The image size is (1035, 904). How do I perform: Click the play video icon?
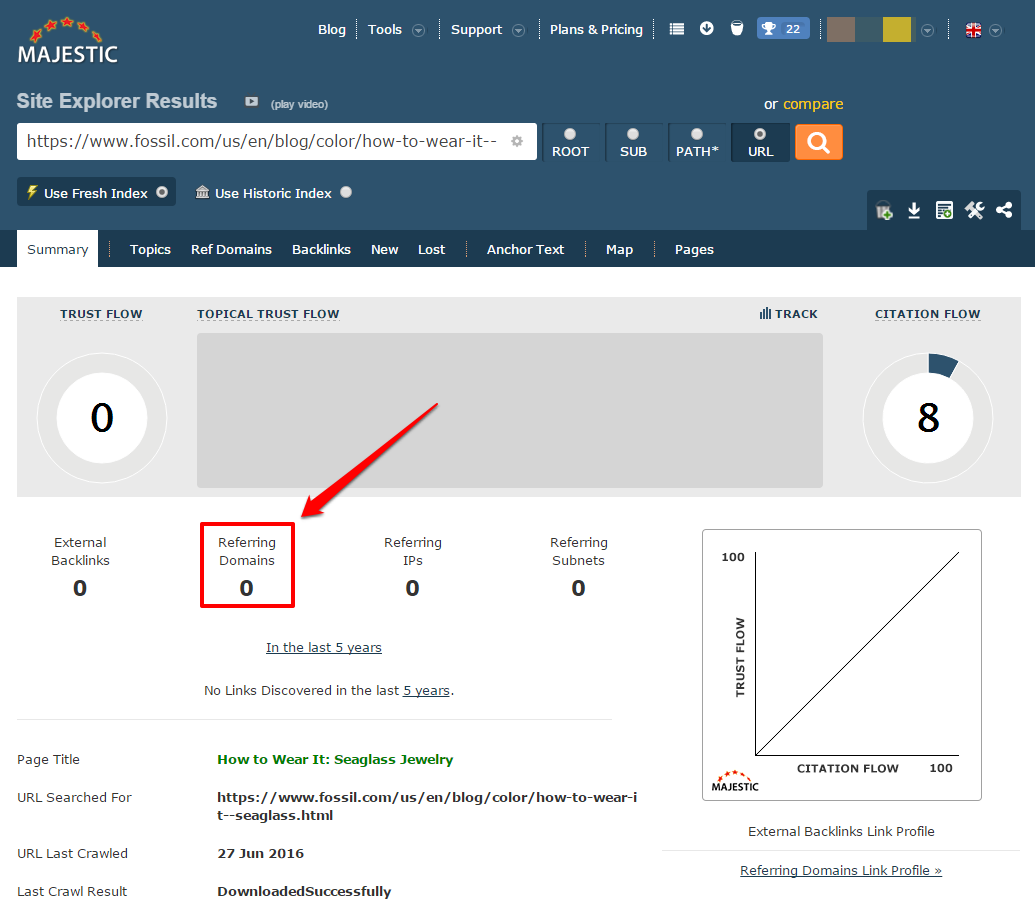pyautogui.click(x=251, y=102)
